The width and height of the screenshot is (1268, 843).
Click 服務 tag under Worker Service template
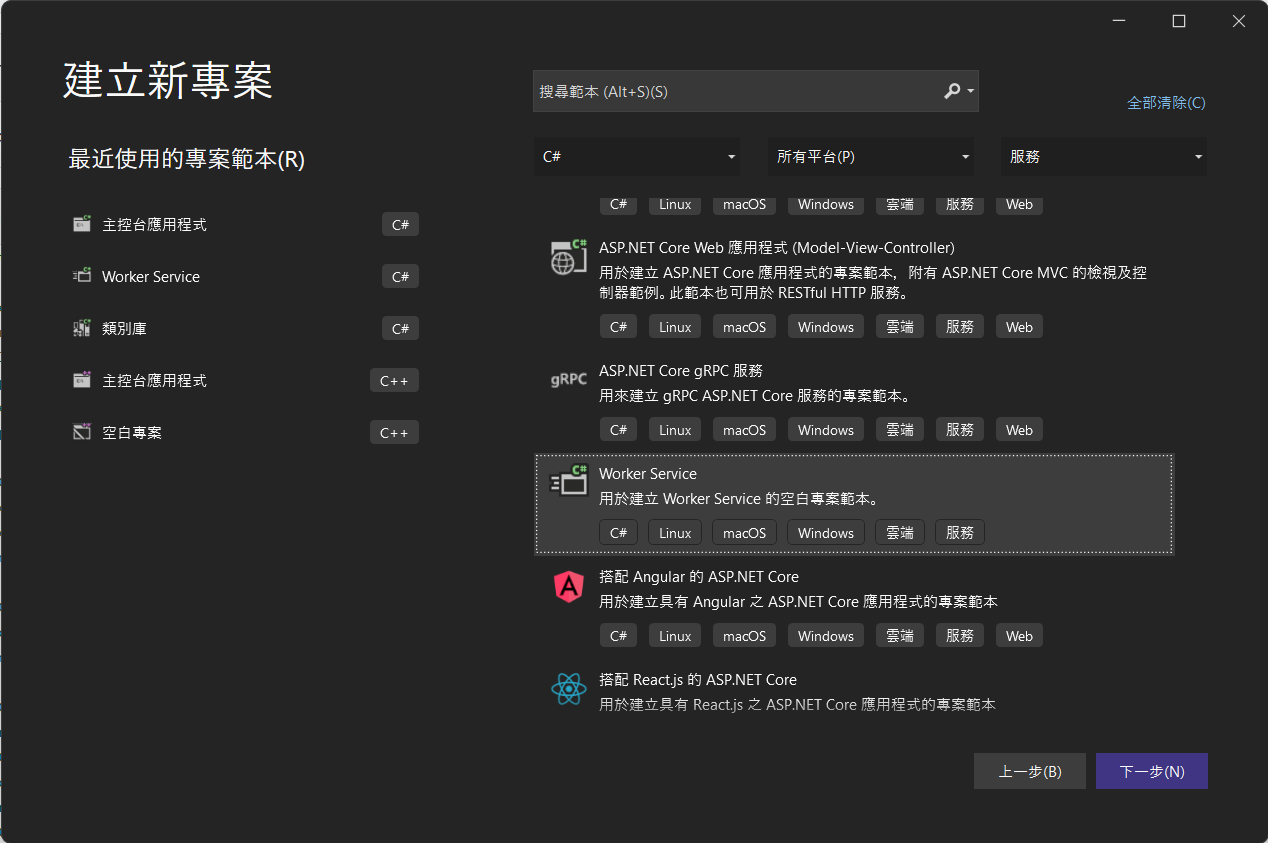coord(960,533)
